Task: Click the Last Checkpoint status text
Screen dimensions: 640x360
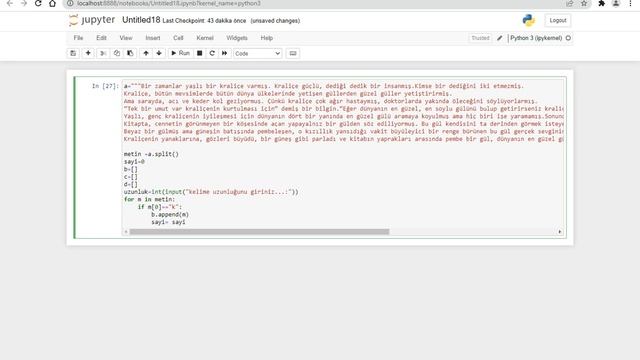Action: 204,20
